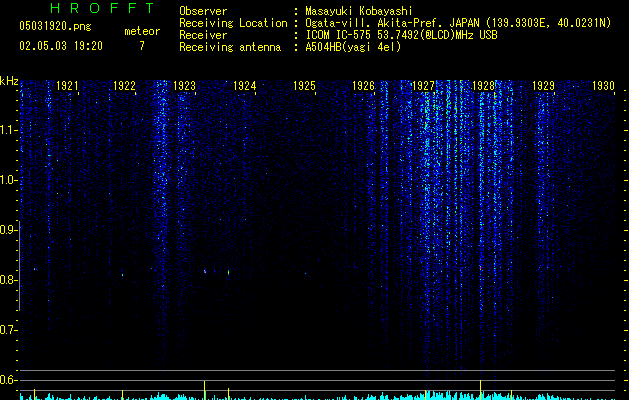Click the kHz axis unit label
This screenshot has height=400, width=629.
pyautogui.click(x=9, y=81)
